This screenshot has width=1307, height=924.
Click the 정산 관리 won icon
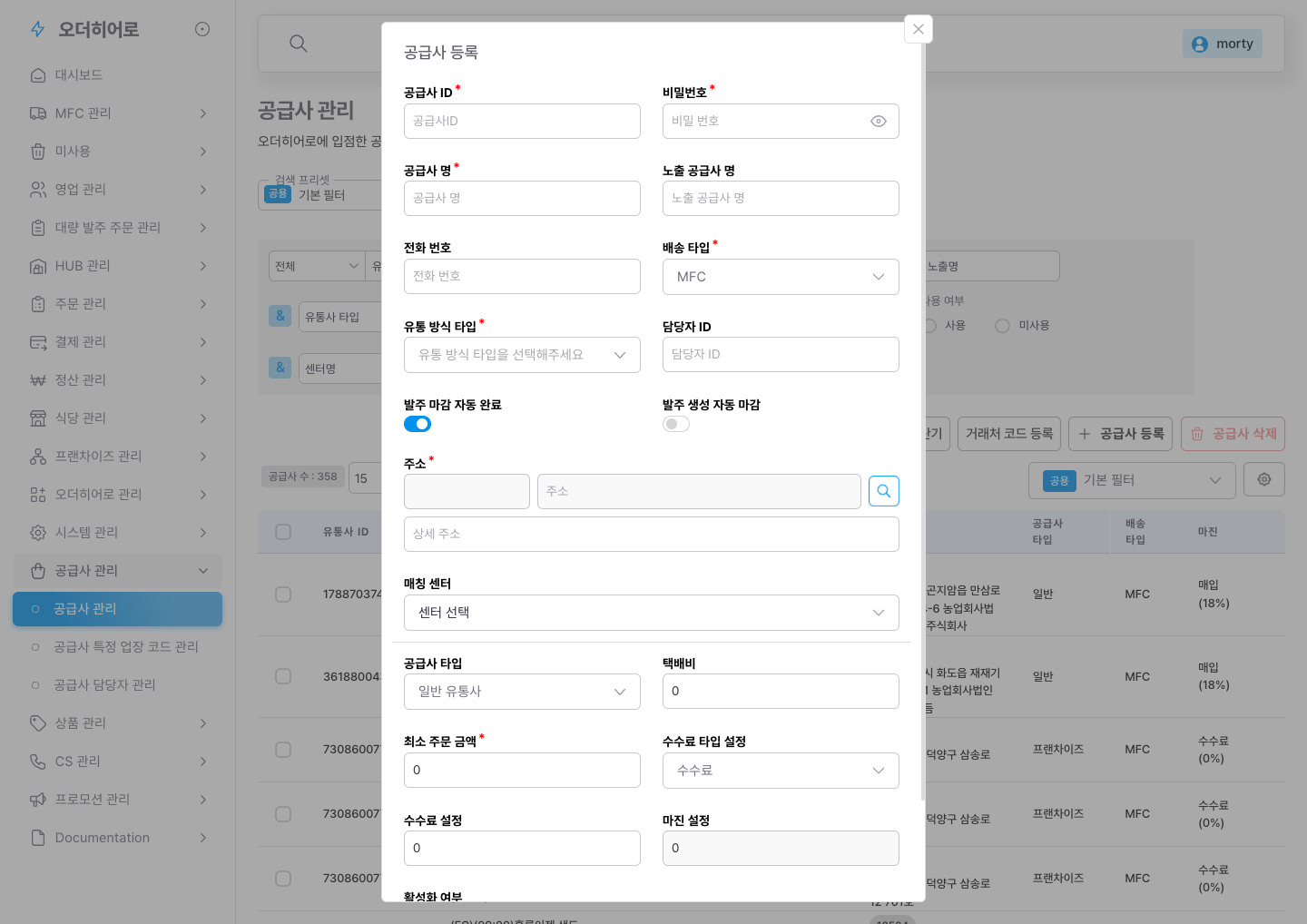click(38, 380)
